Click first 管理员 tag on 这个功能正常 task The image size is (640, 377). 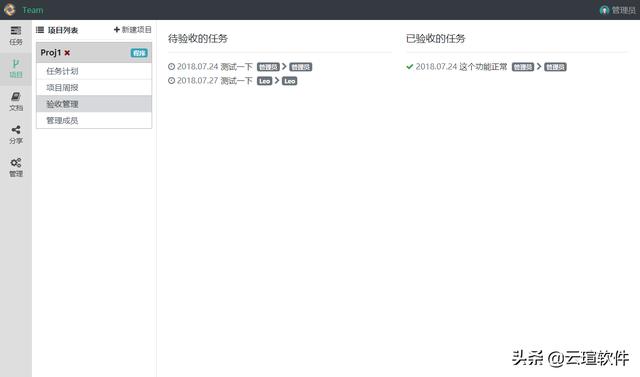pyautogui.click(x=523, y=67)
